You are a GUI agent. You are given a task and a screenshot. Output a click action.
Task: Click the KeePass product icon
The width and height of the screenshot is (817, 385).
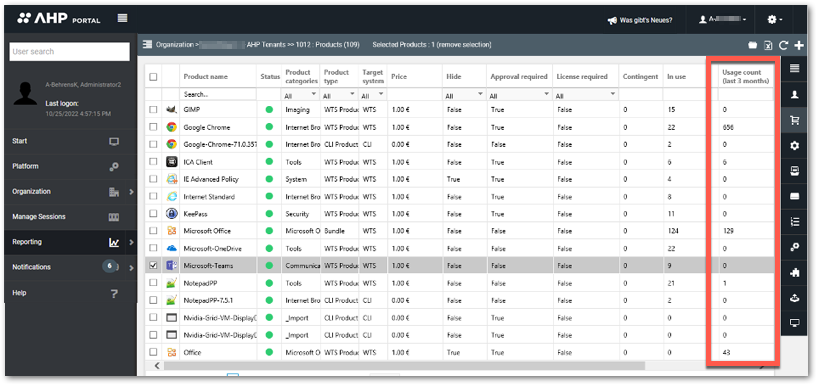point(171,214)
